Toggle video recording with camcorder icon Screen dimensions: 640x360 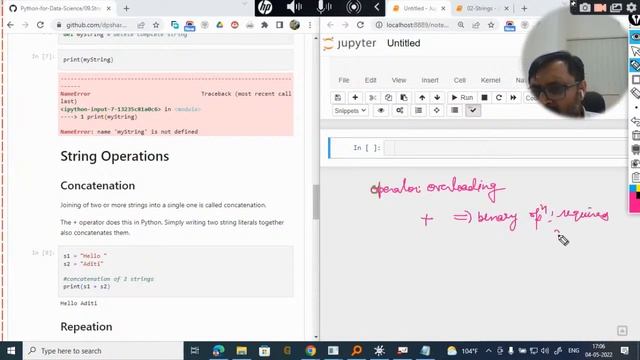coord(600,8)
